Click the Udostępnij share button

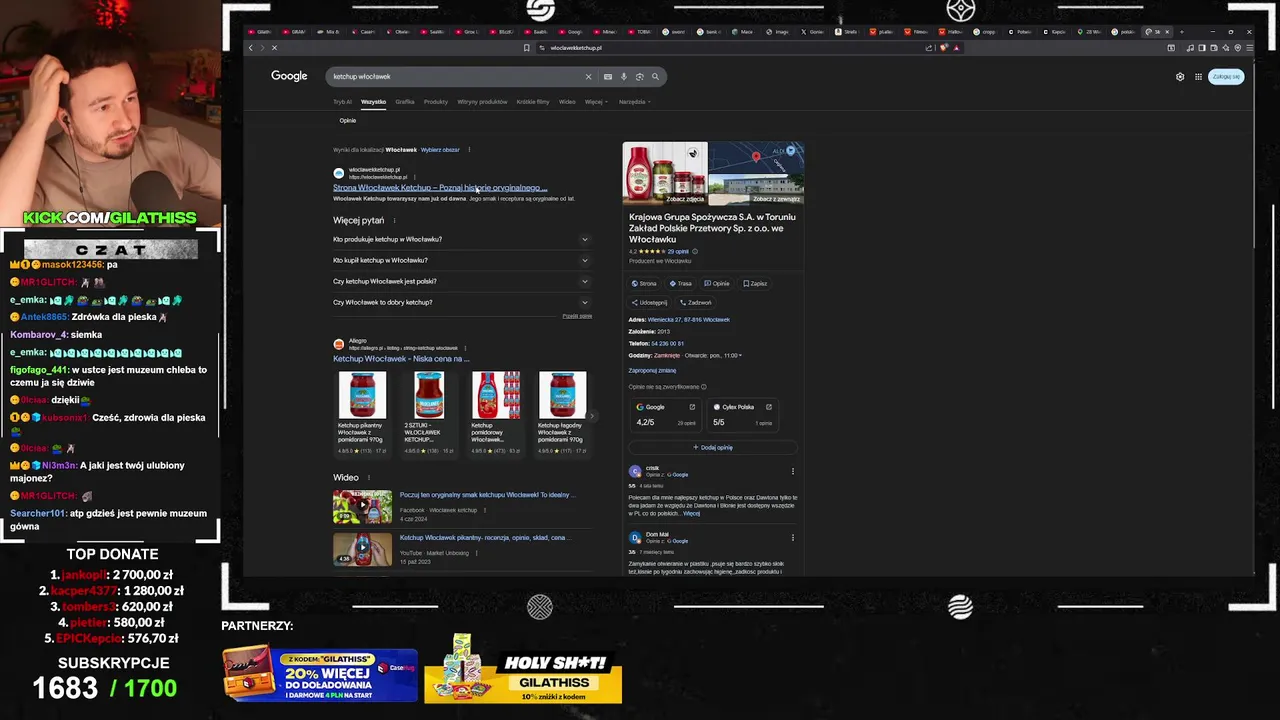[x=649, y=302]
